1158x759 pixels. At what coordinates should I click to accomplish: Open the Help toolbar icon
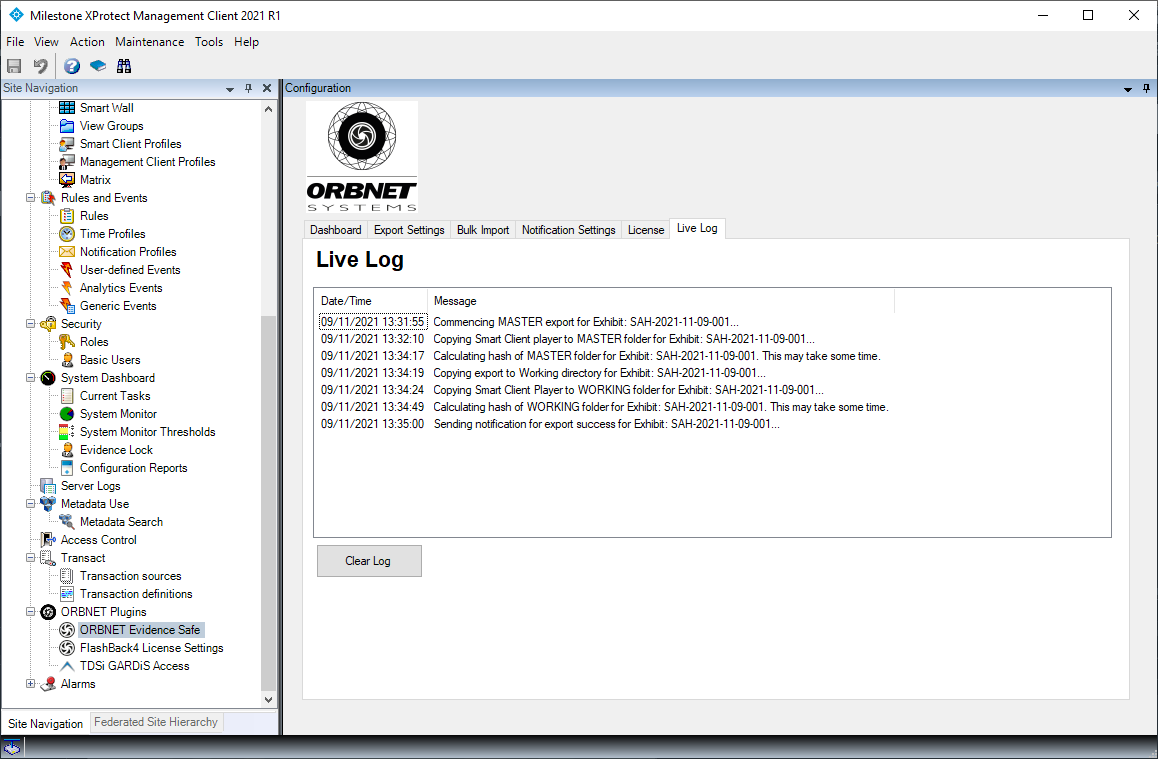(x=72, y=66)
